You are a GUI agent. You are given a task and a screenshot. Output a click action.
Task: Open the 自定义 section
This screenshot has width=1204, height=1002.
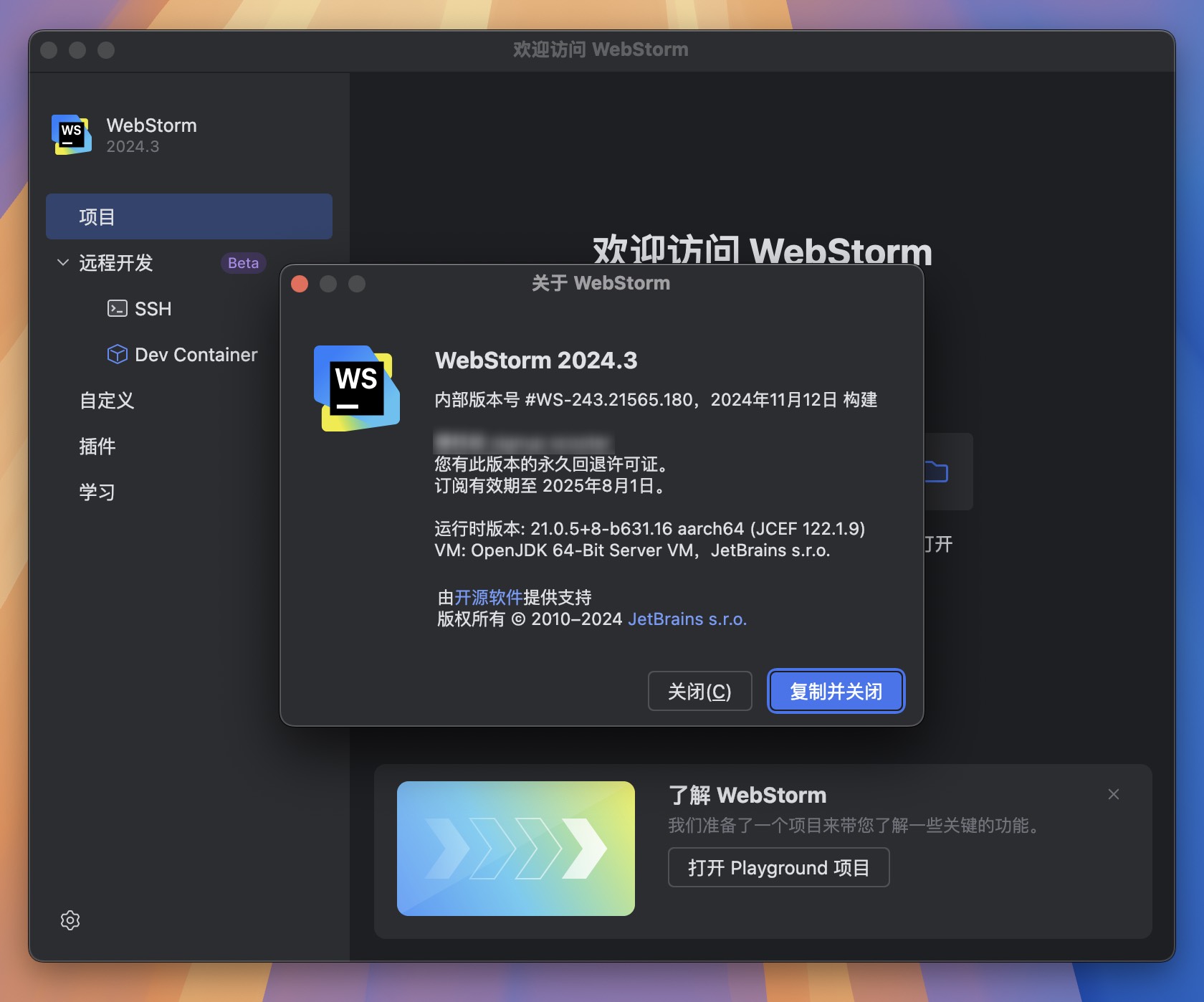[107, 401]
